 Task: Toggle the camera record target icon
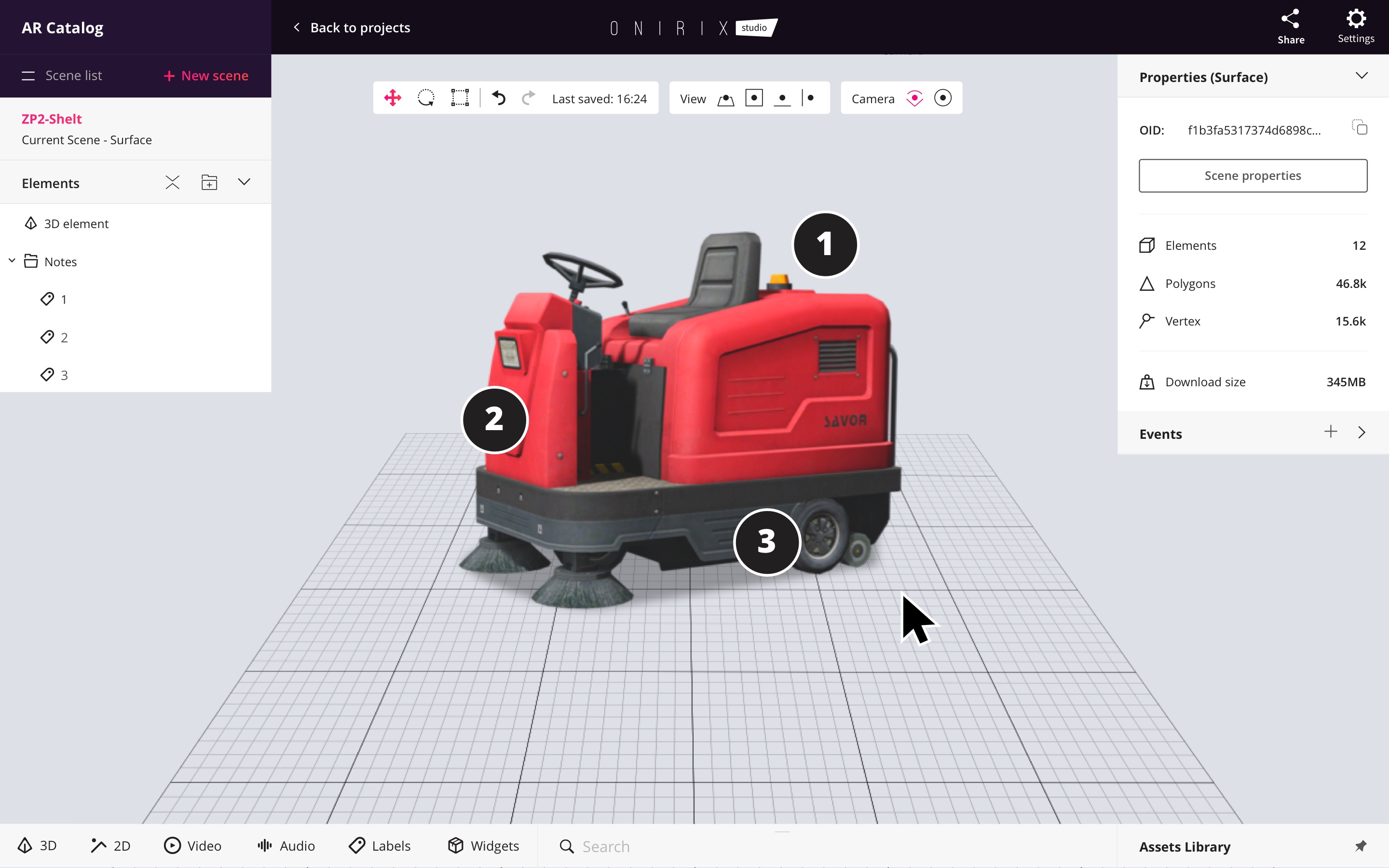coord(942,98)
